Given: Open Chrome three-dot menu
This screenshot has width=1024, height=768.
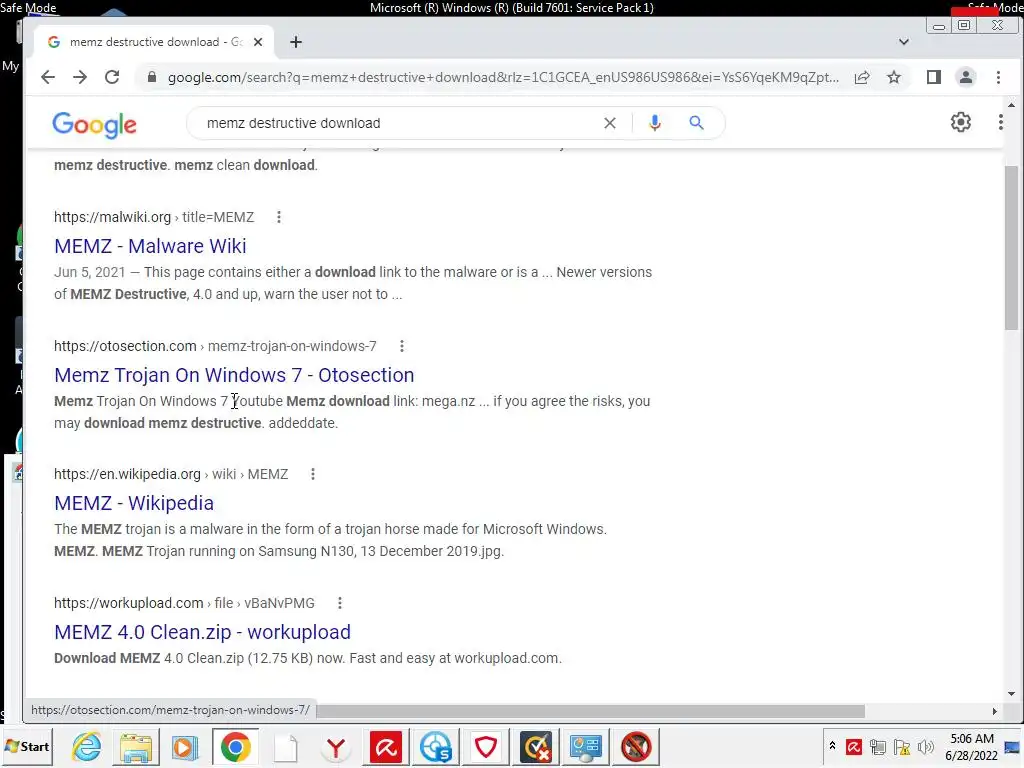Looking at the screenshot, I should pyautogui.click(x=999, y=78).
